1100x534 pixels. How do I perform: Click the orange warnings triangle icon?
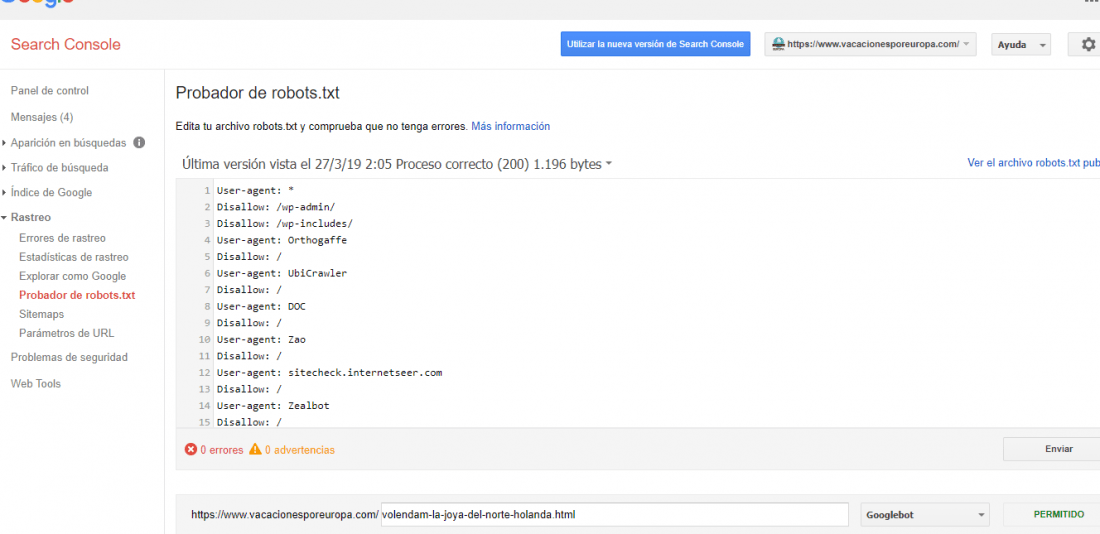coord(255,449)
